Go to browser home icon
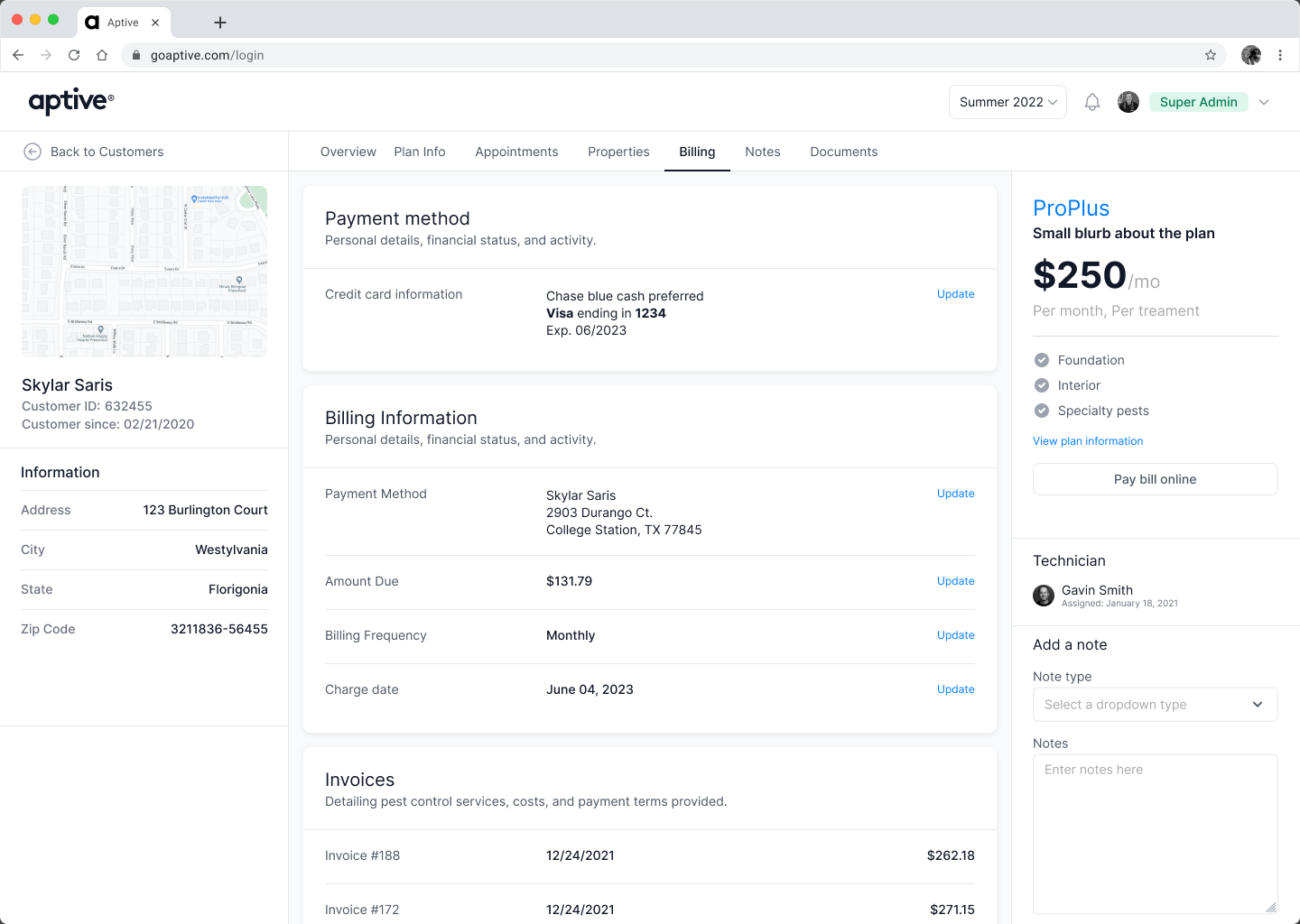Screen dimensions: 1300x924 (x=102, y=55)
